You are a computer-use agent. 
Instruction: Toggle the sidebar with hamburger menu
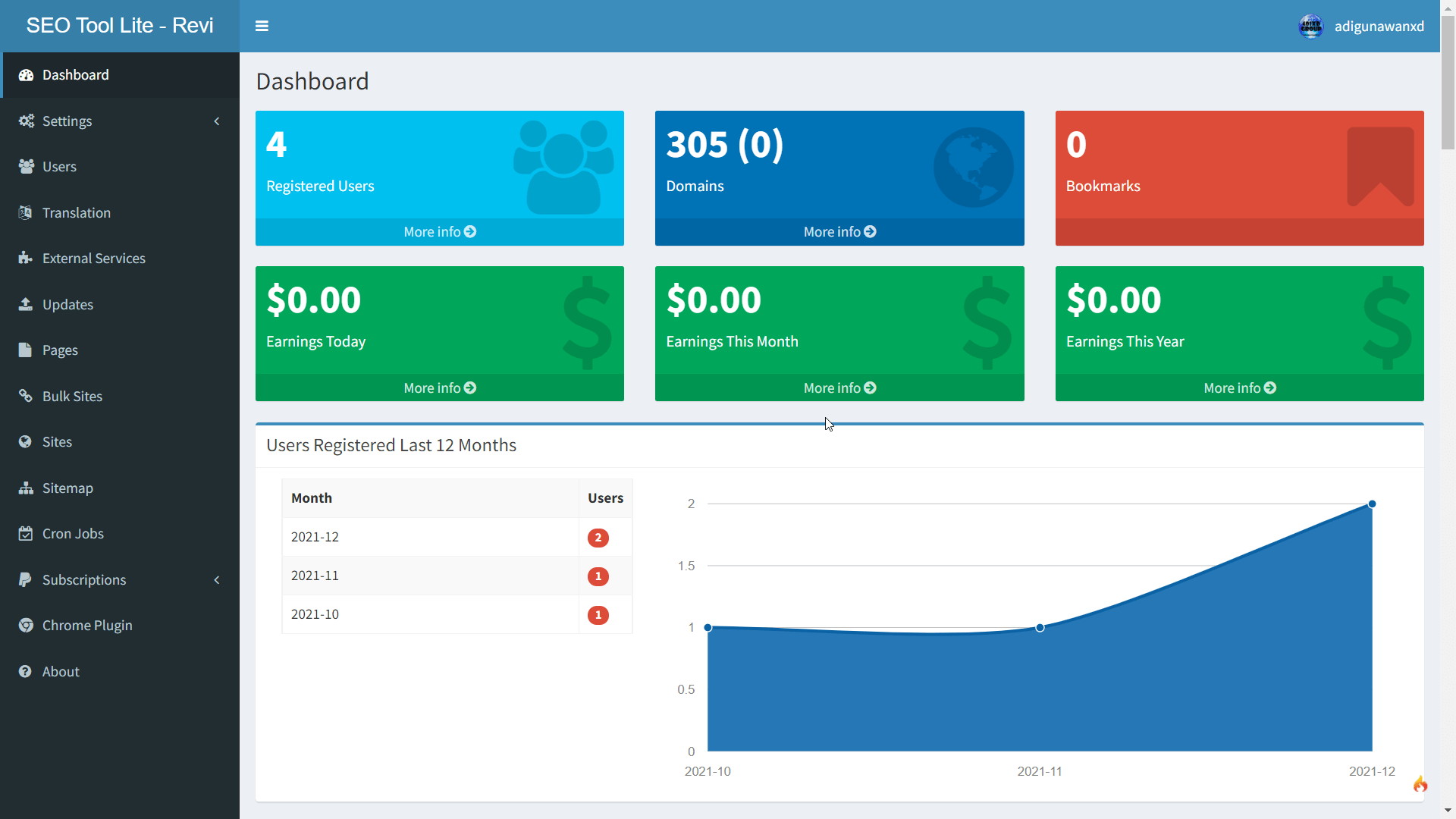(x=262, y=26)
